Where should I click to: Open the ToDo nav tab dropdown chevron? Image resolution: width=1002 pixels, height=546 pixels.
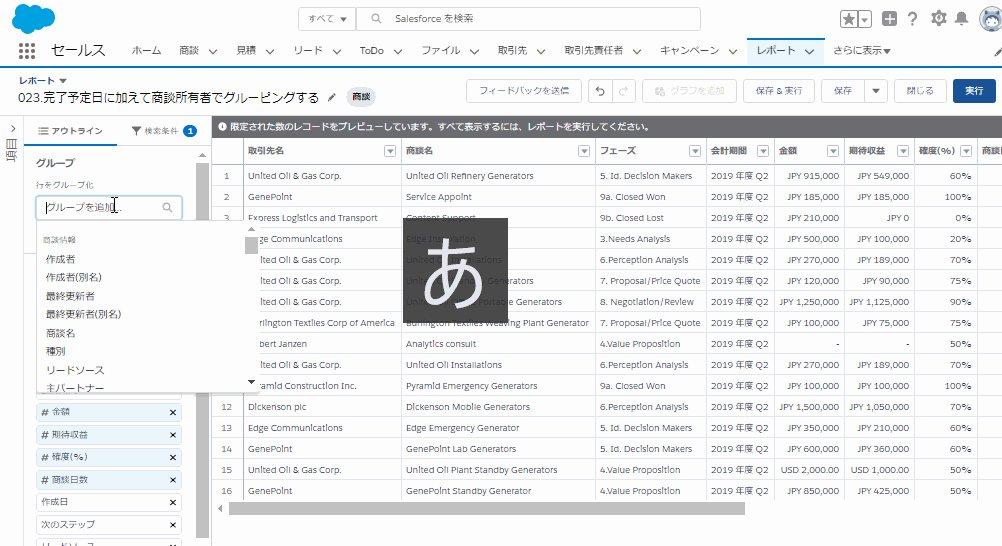(397, 52)
